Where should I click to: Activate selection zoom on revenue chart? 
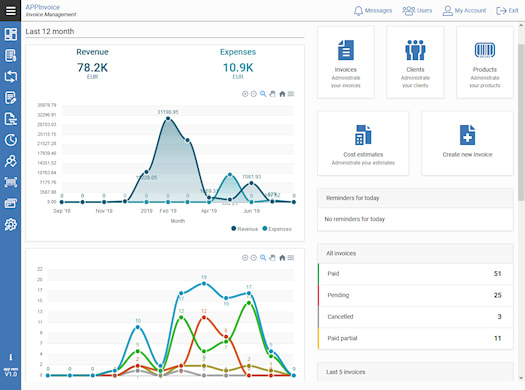coord(263,94)
